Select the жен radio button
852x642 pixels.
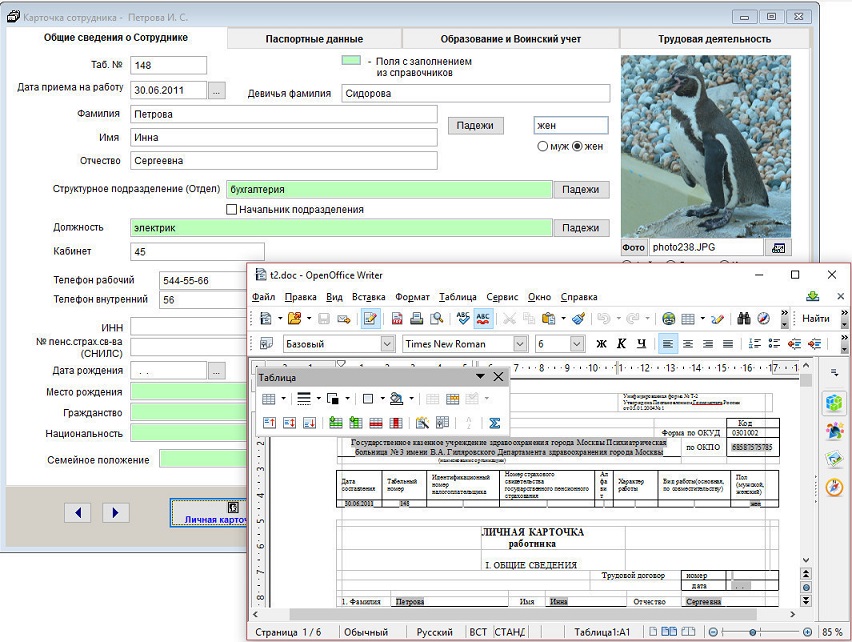click(x=577, y=147)
